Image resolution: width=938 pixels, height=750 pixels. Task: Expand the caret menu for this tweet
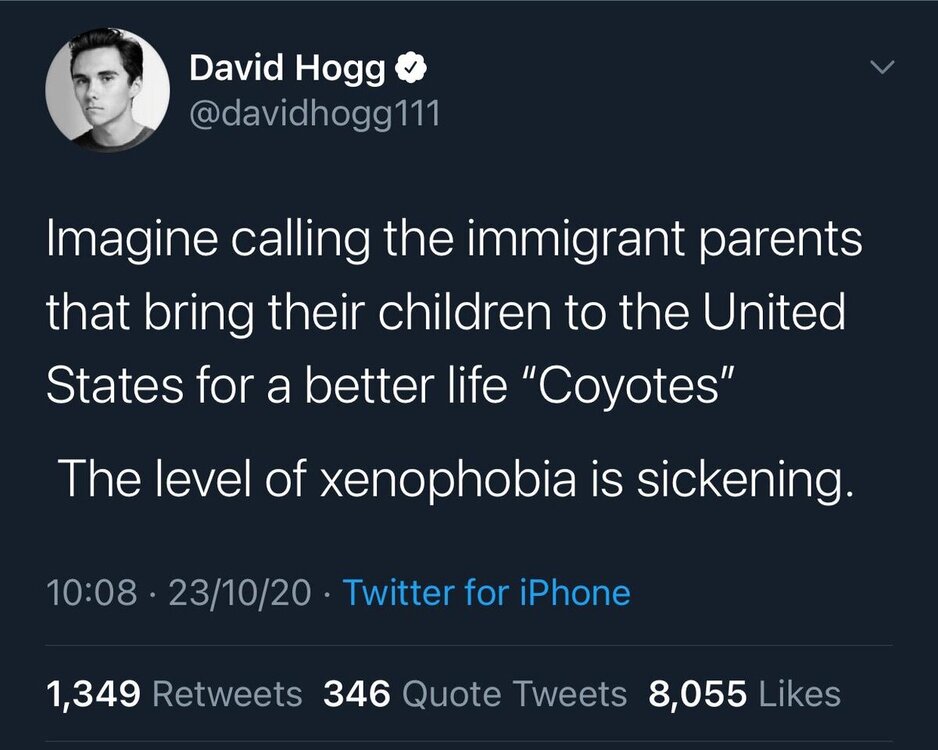click(x=881, y=68)
